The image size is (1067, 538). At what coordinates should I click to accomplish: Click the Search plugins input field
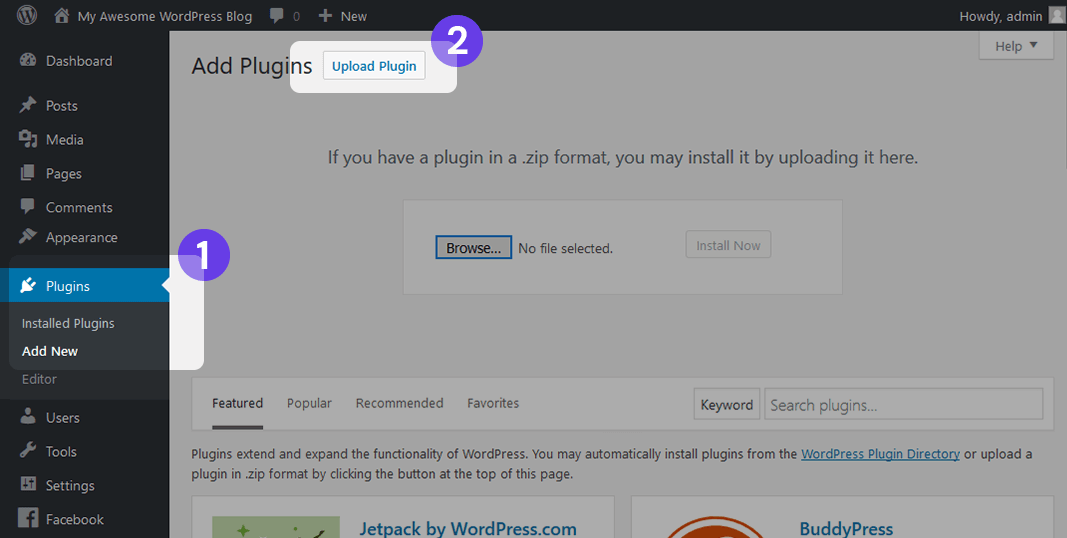point(904,405)
